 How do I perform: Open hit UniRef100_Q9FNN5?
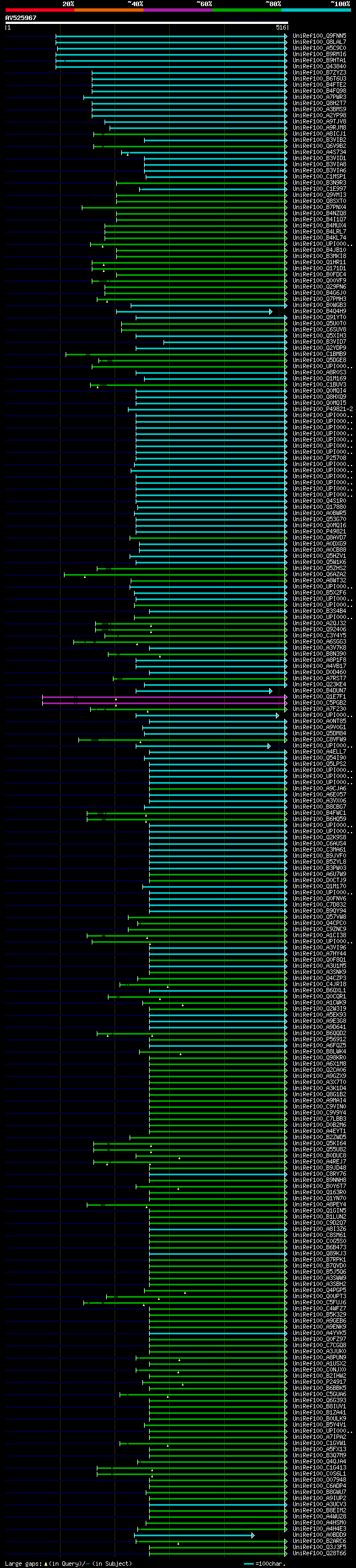tap(319, 36)
